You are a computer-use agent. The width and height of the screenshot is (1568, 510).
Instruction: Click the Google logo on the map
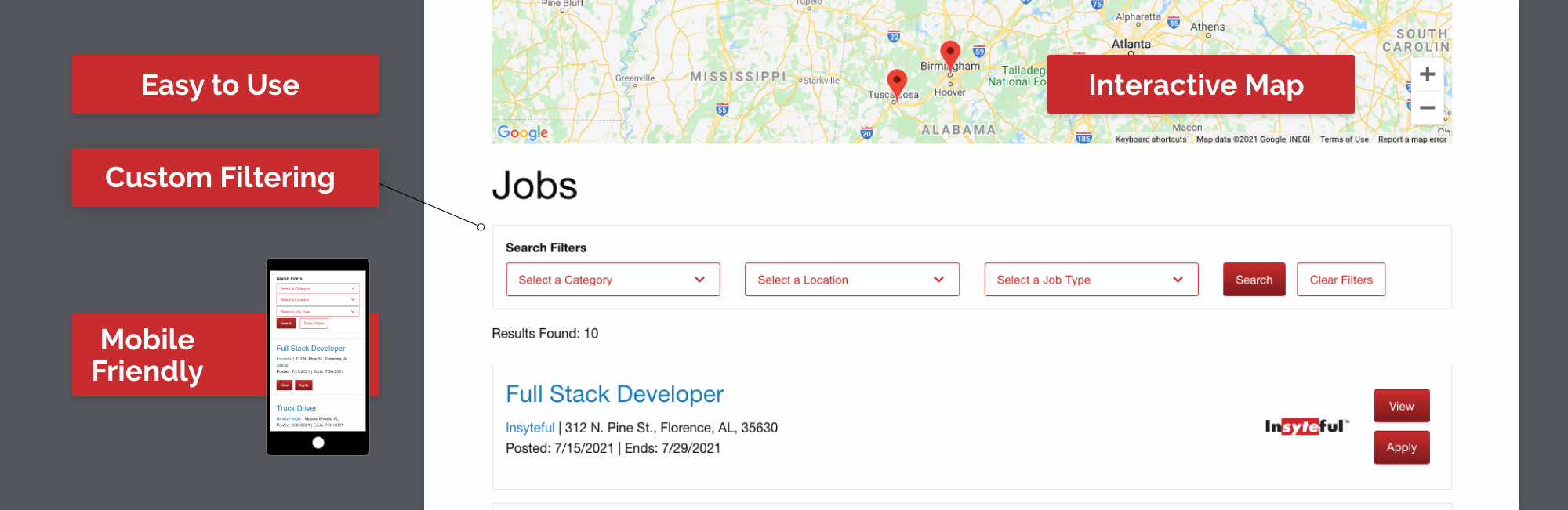click(523, 132)
